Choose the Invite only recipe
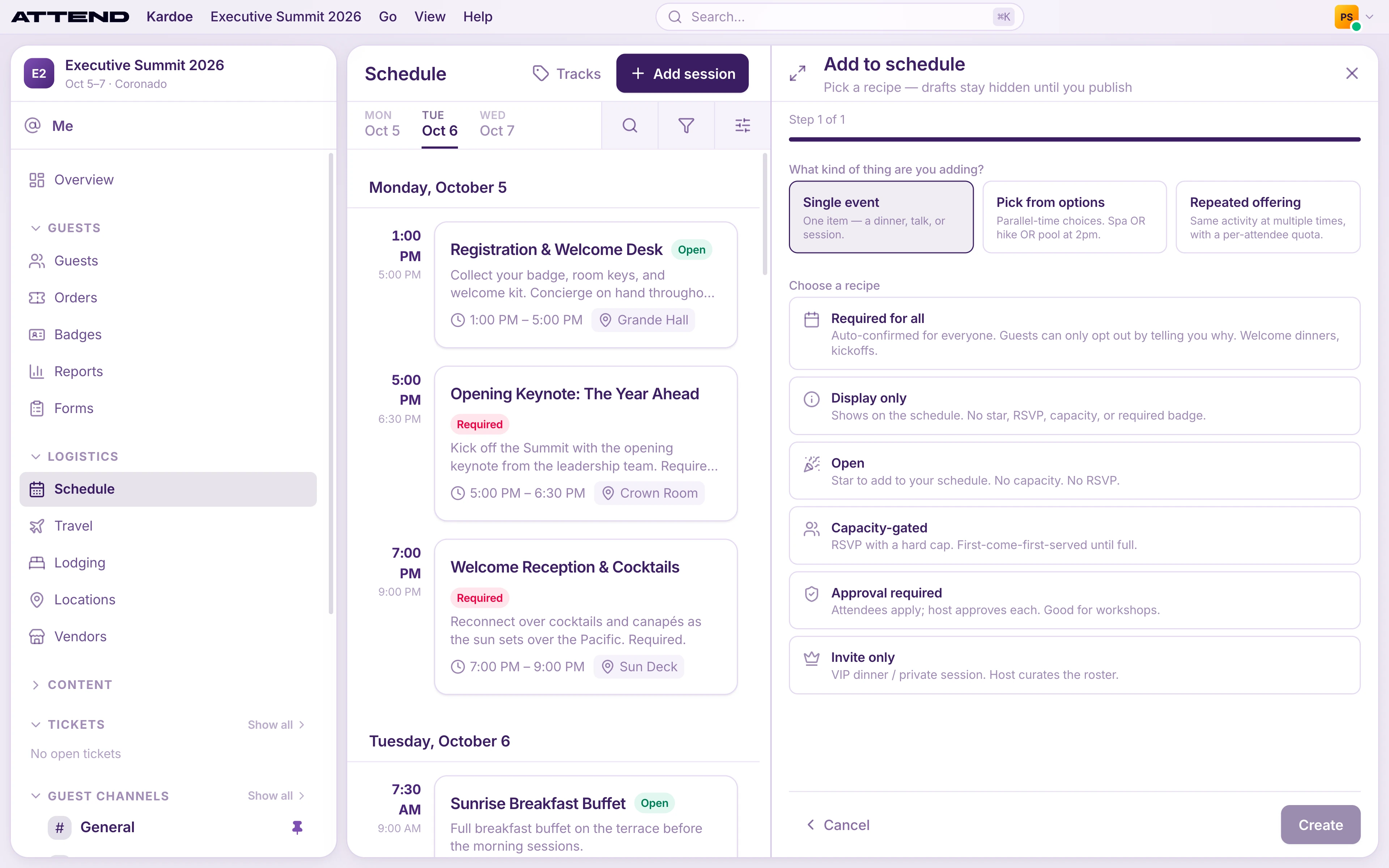Viewport: 1389px width, 868px height. point(1074,665)
